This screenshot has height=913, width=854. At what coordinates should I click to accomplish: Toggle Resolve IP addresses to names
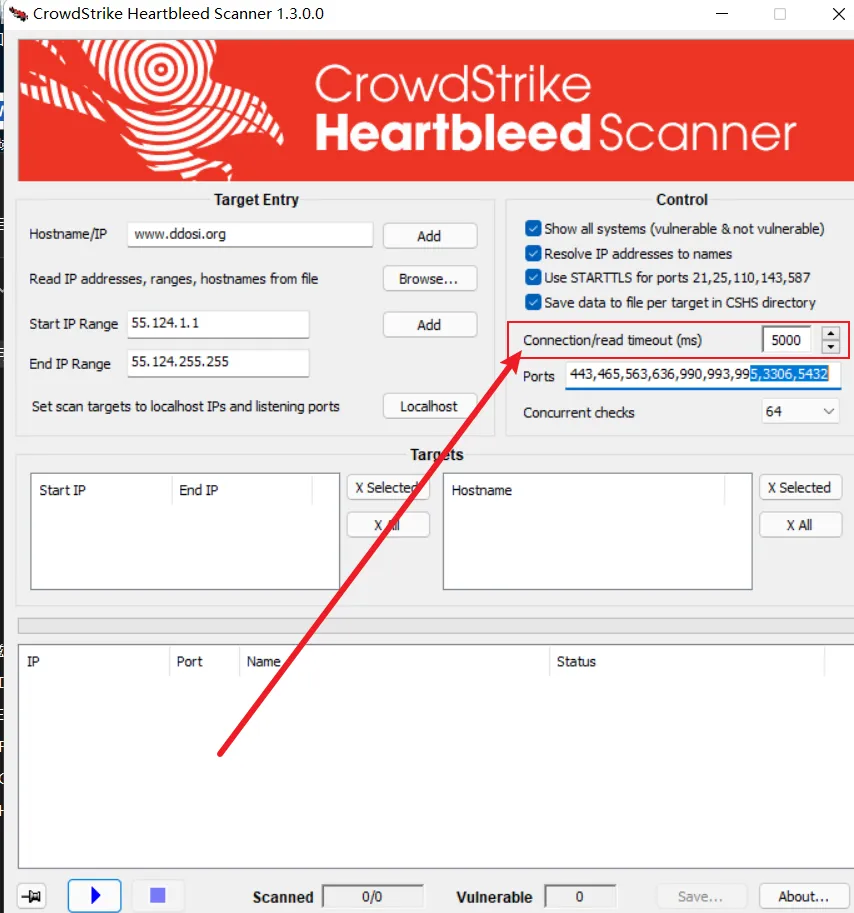(533, 253)
